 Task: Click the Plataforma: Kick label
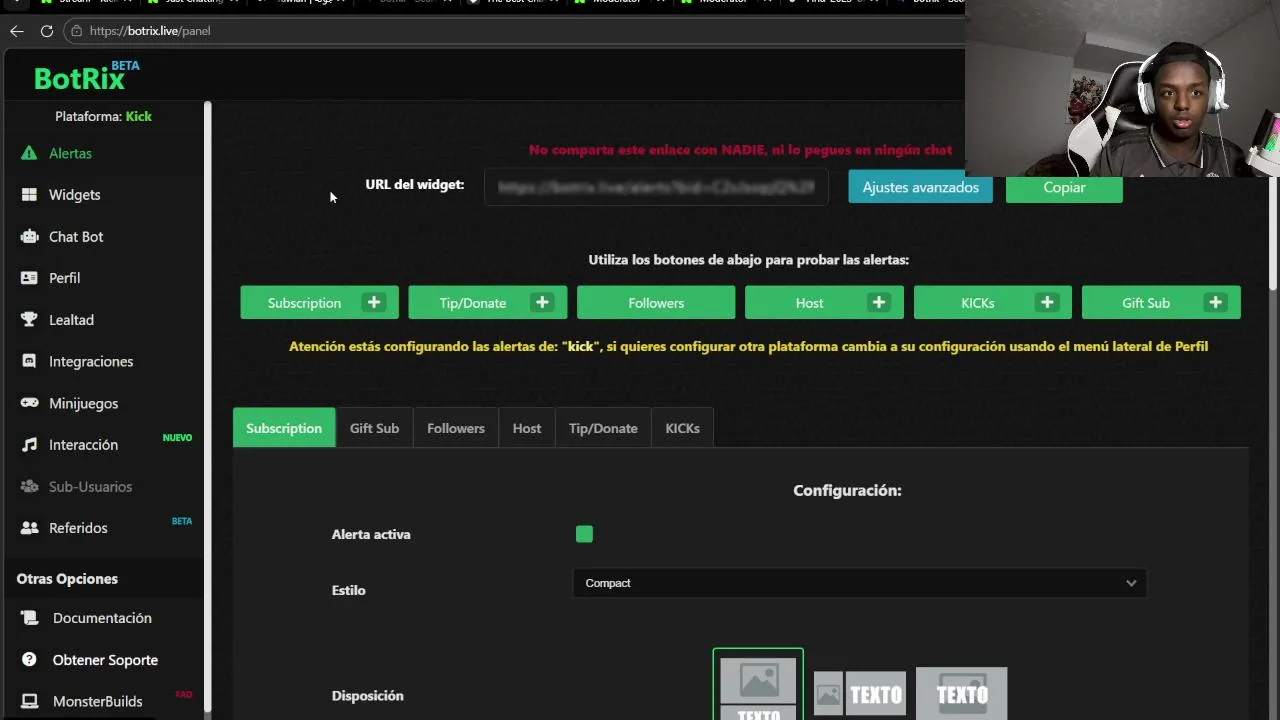point(103,116)
